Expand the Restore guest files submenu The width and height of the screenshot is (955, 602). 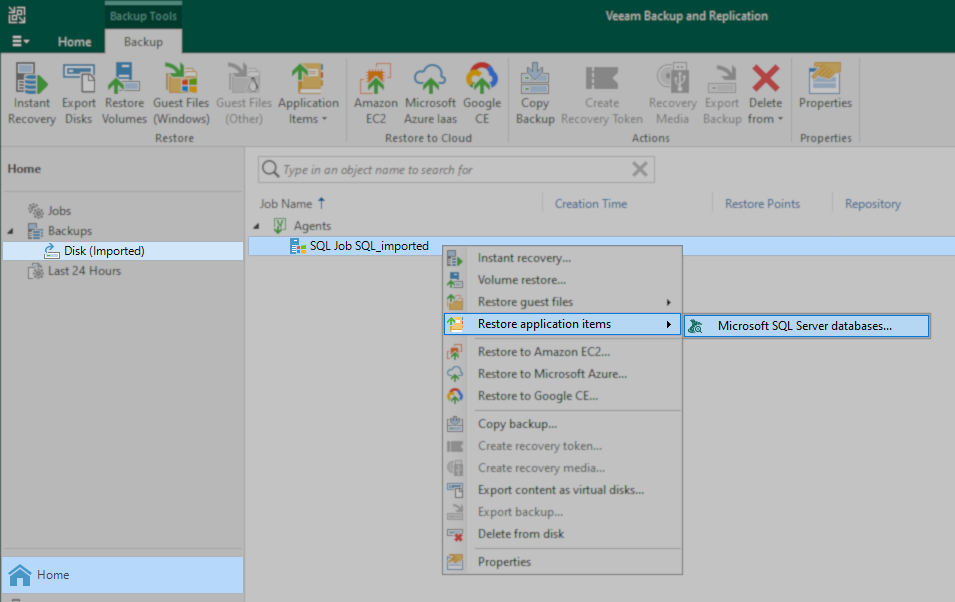click(562, 302)
